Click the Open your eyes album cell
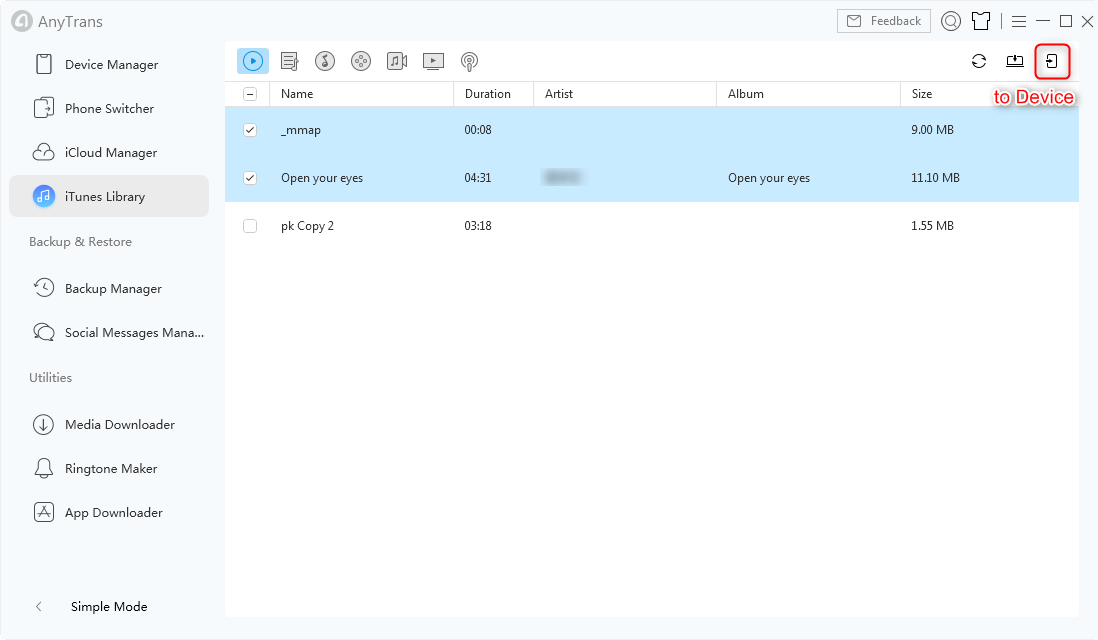 [x=769, y=178]
